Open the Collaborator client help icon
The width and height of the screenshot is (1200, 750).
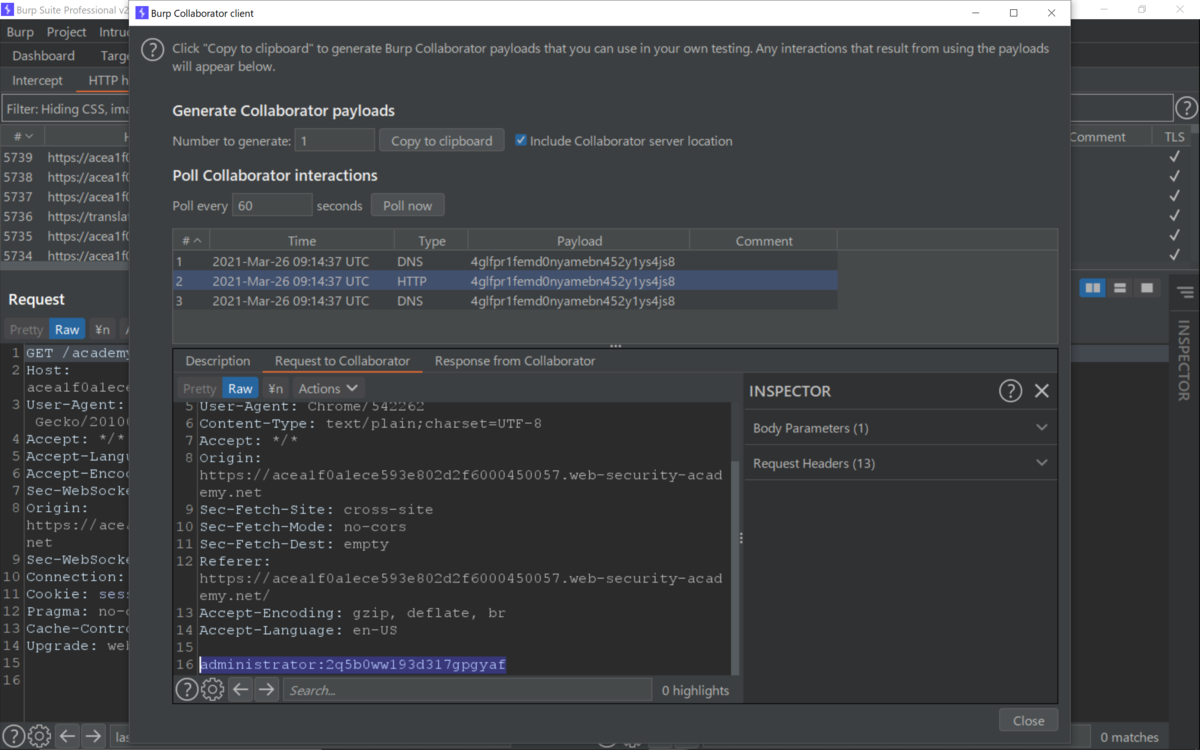tap(152, 50)
